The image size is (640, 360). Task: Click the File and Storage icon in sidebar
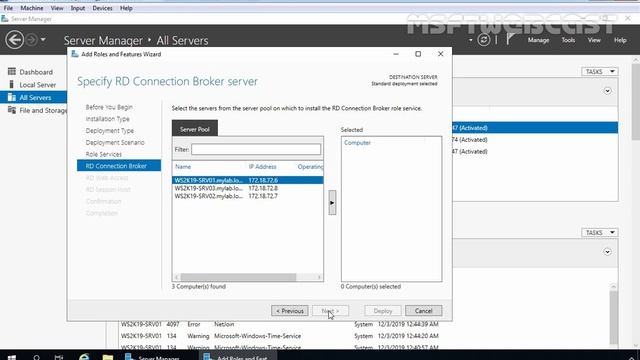click(x=11, y=110)
